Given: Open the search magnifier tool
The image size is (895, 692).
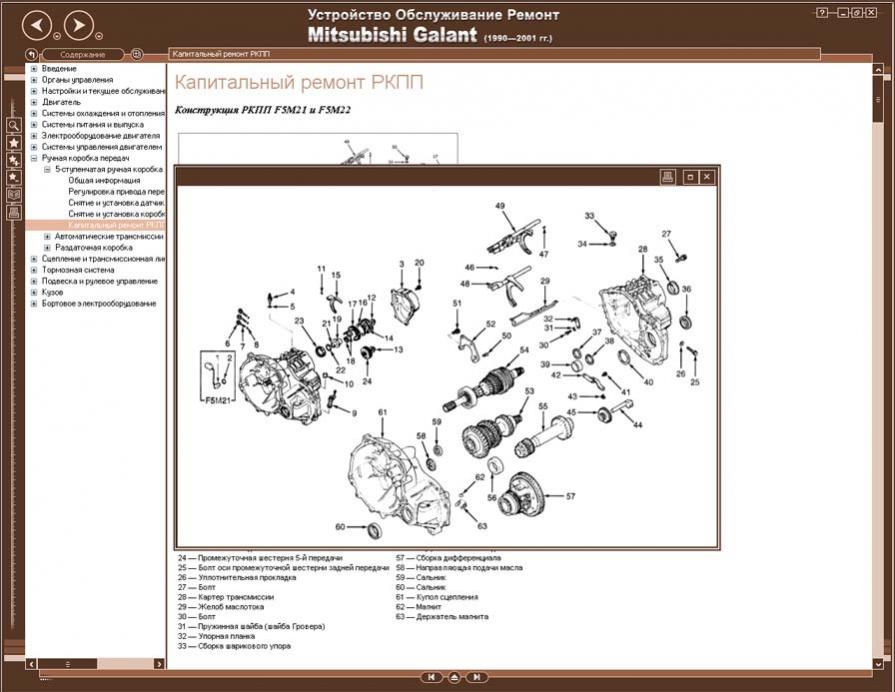Looking at the screenshot, I should [14, 125].
